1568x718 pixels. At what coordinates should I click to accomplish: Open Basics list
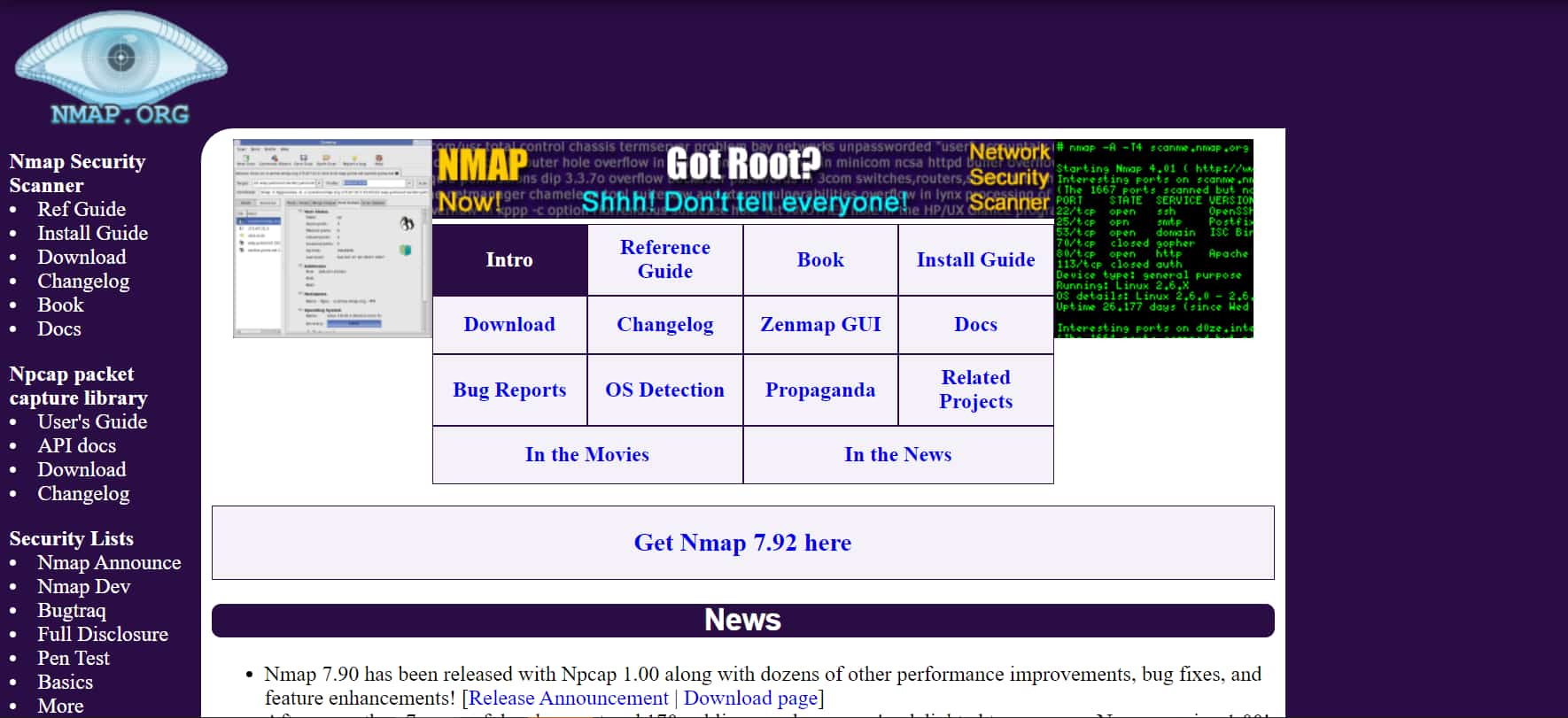point(65,682)
